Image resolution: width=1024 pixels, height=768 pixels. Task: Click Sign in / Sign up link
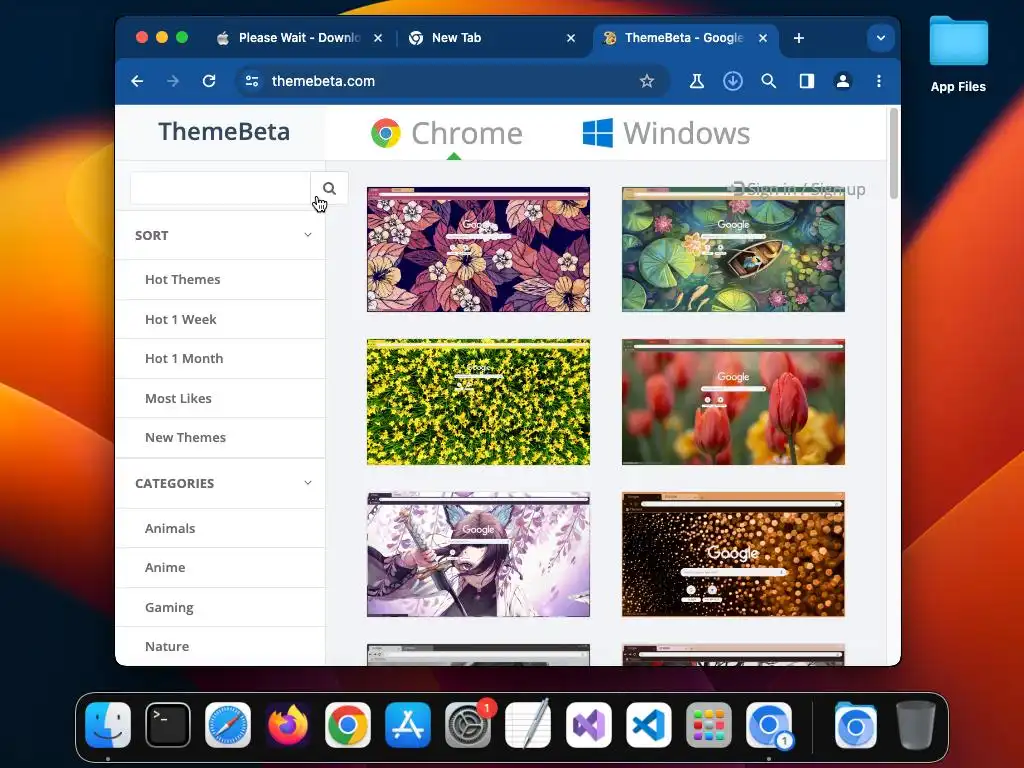point(797,189)
